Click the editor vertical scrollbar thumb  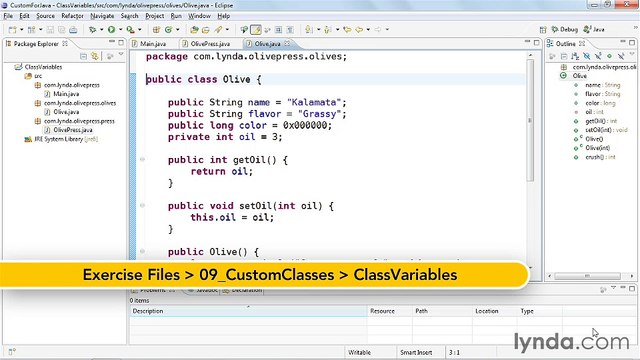click(x=530, y=120)
